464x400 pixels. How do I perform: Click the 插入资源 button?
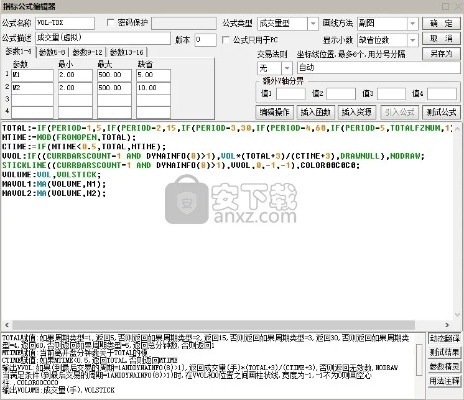[357, 112]
